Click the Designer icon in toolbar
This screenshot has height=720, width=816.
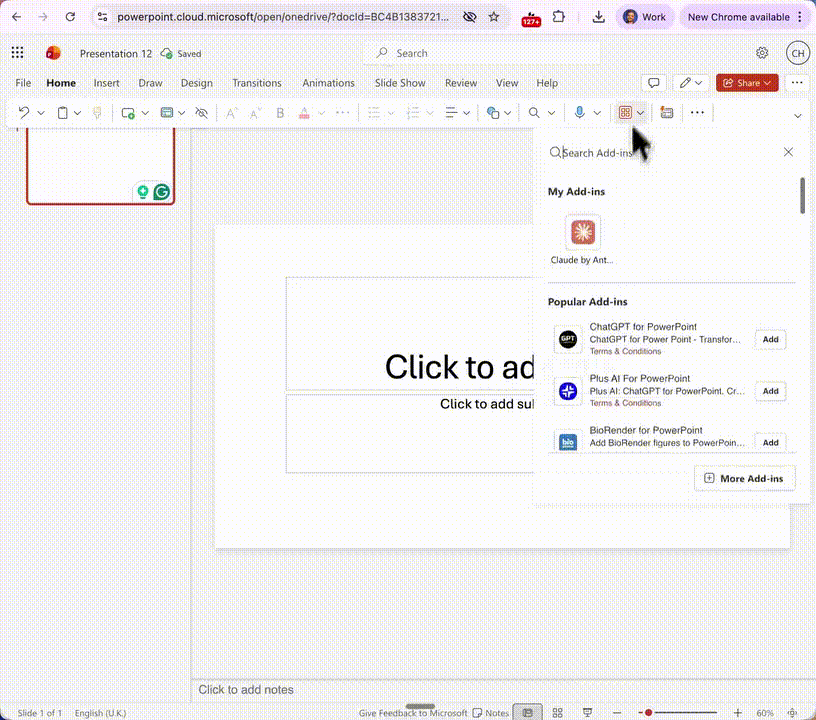pos(666,113)
